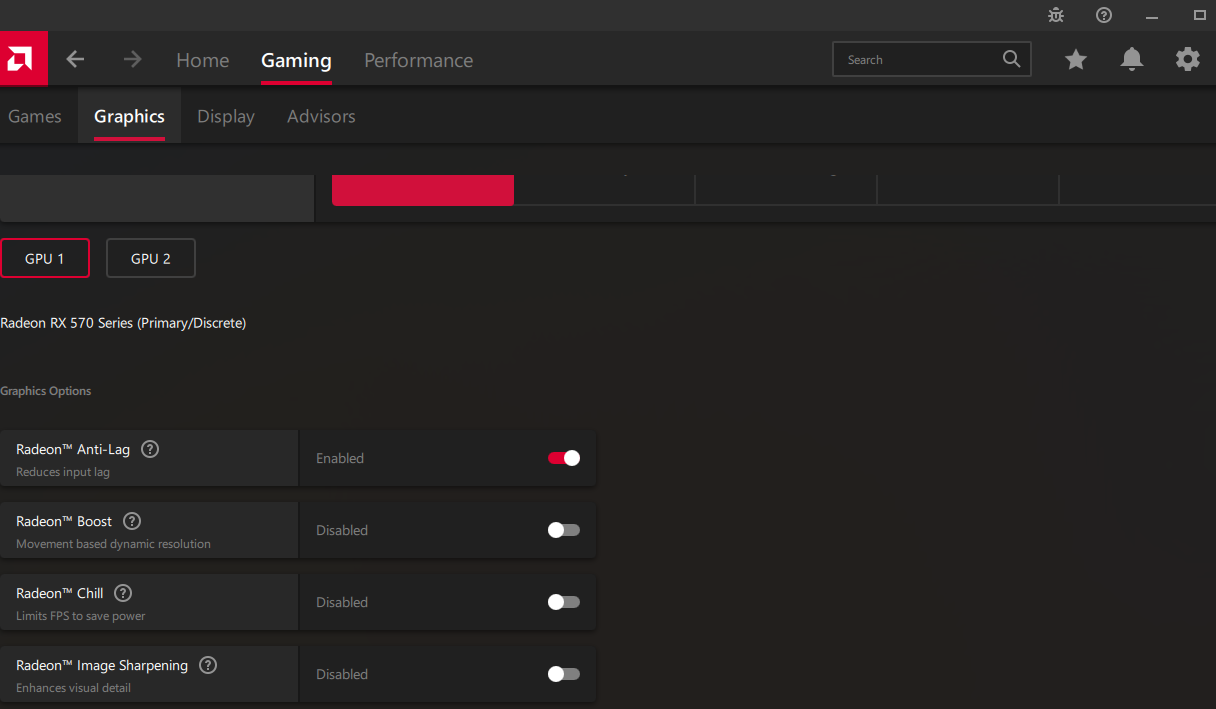Viewport: 1216px width, 709px height.
Task: Maximize the Radeon Software window
Action: pos(1200,15)
